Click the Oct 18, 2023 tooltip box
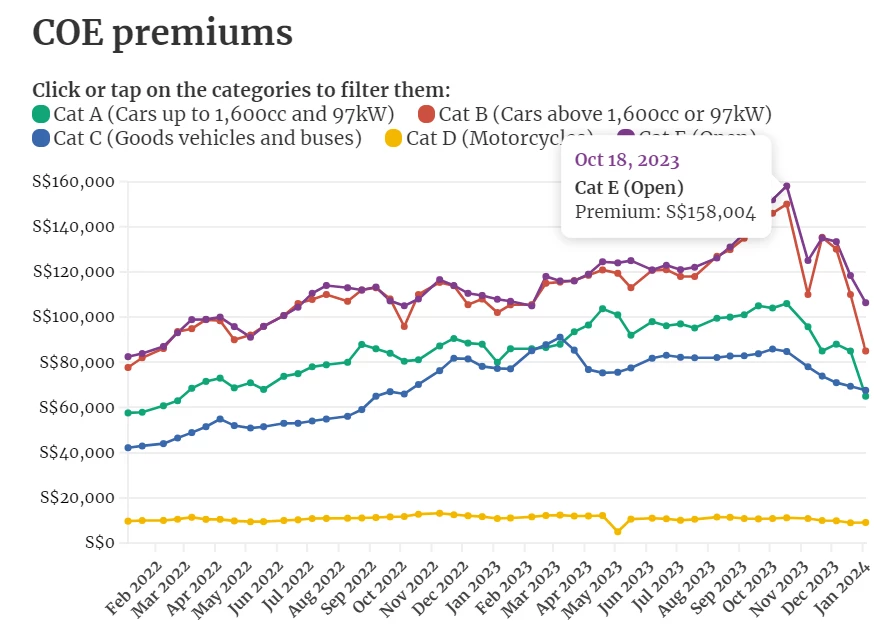Image resolution: width=890 pixels, height=634 pixels. pyautogui.click(x=666, y=186)
